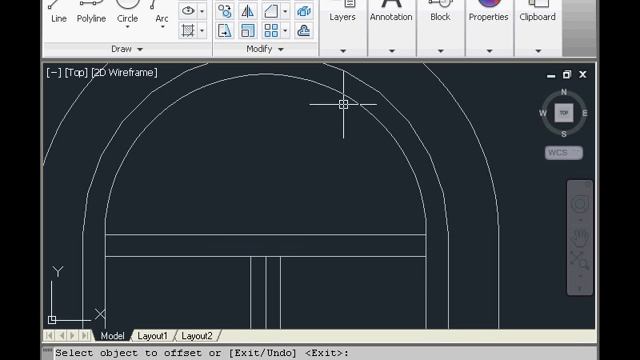This screenshot has width=640, height=360.
Task: Expand the Block panel arrow
Action: click(x=440, y=51)
